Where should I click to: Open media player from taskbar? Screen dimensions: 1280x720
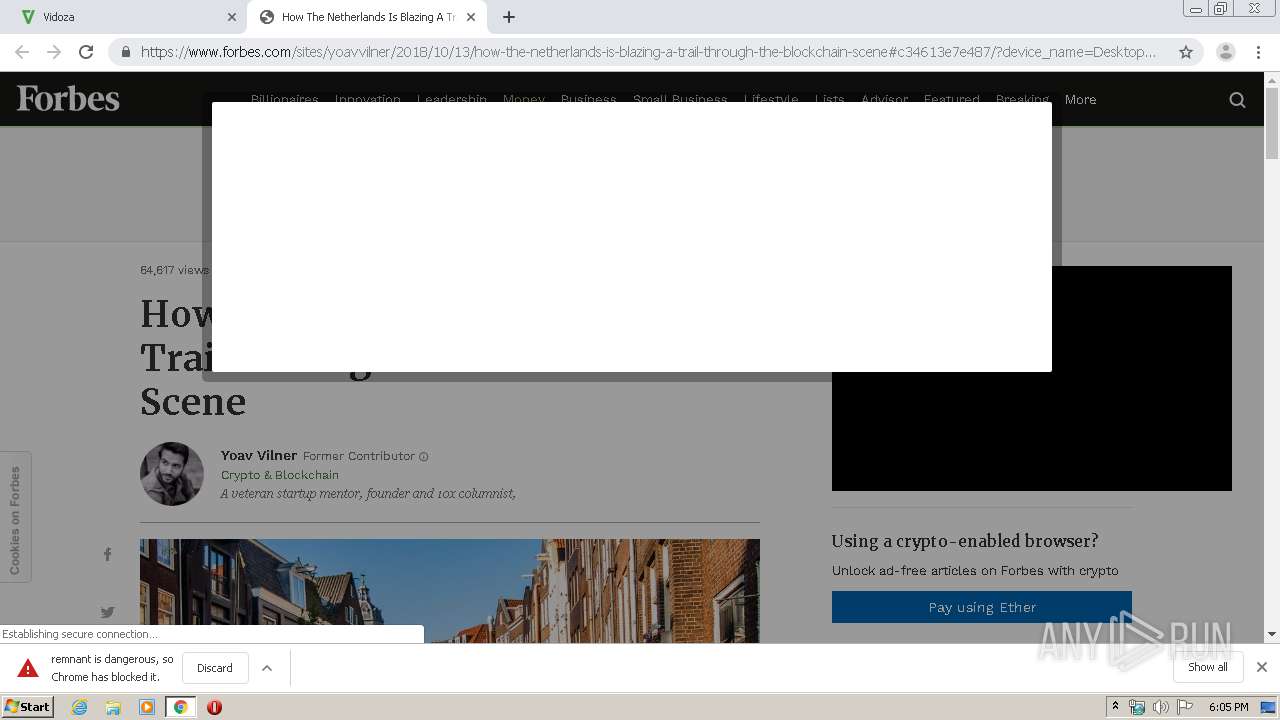point(147,707)
